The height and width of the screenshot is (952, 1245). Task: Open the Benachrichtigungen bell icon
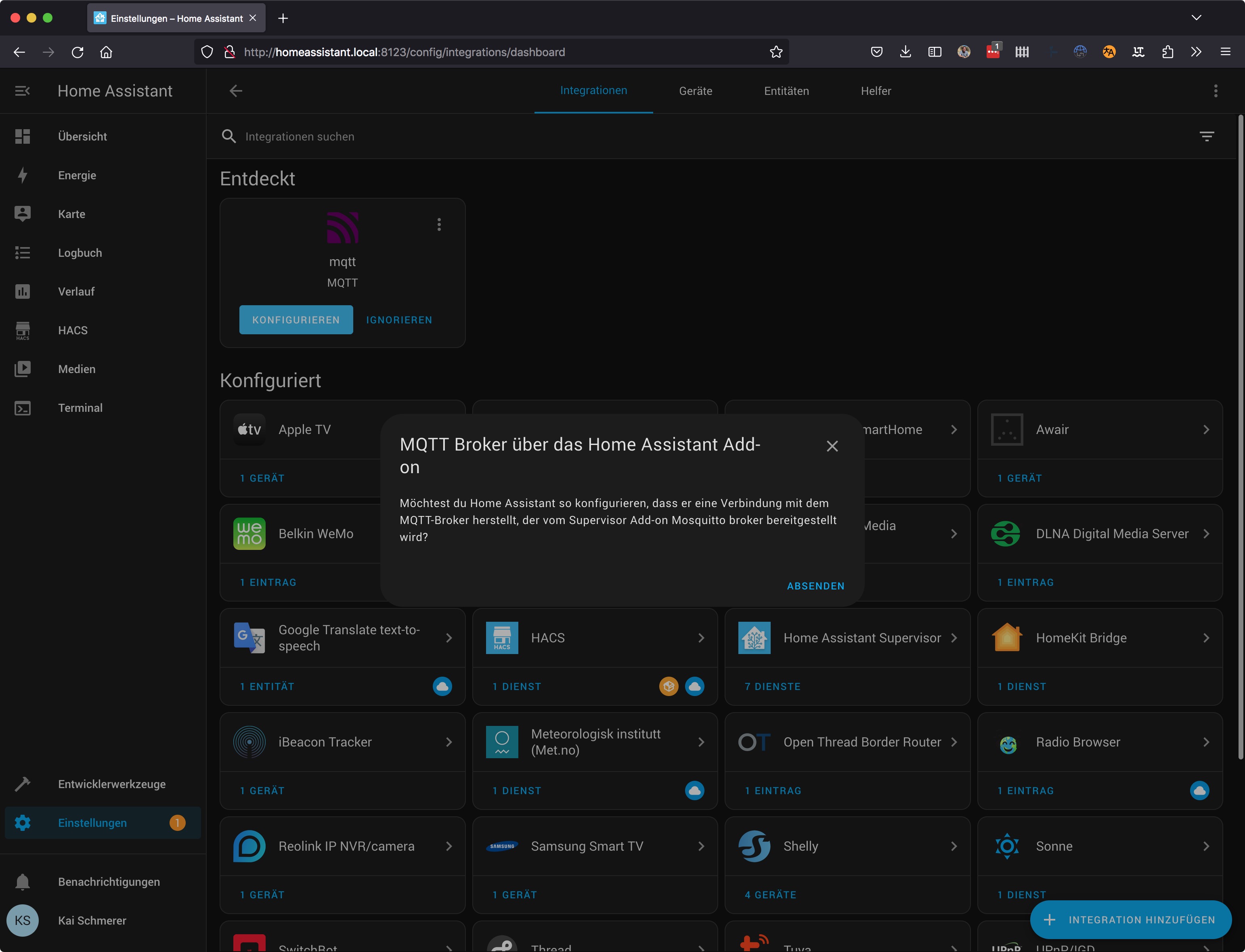[x=23, y=882]
